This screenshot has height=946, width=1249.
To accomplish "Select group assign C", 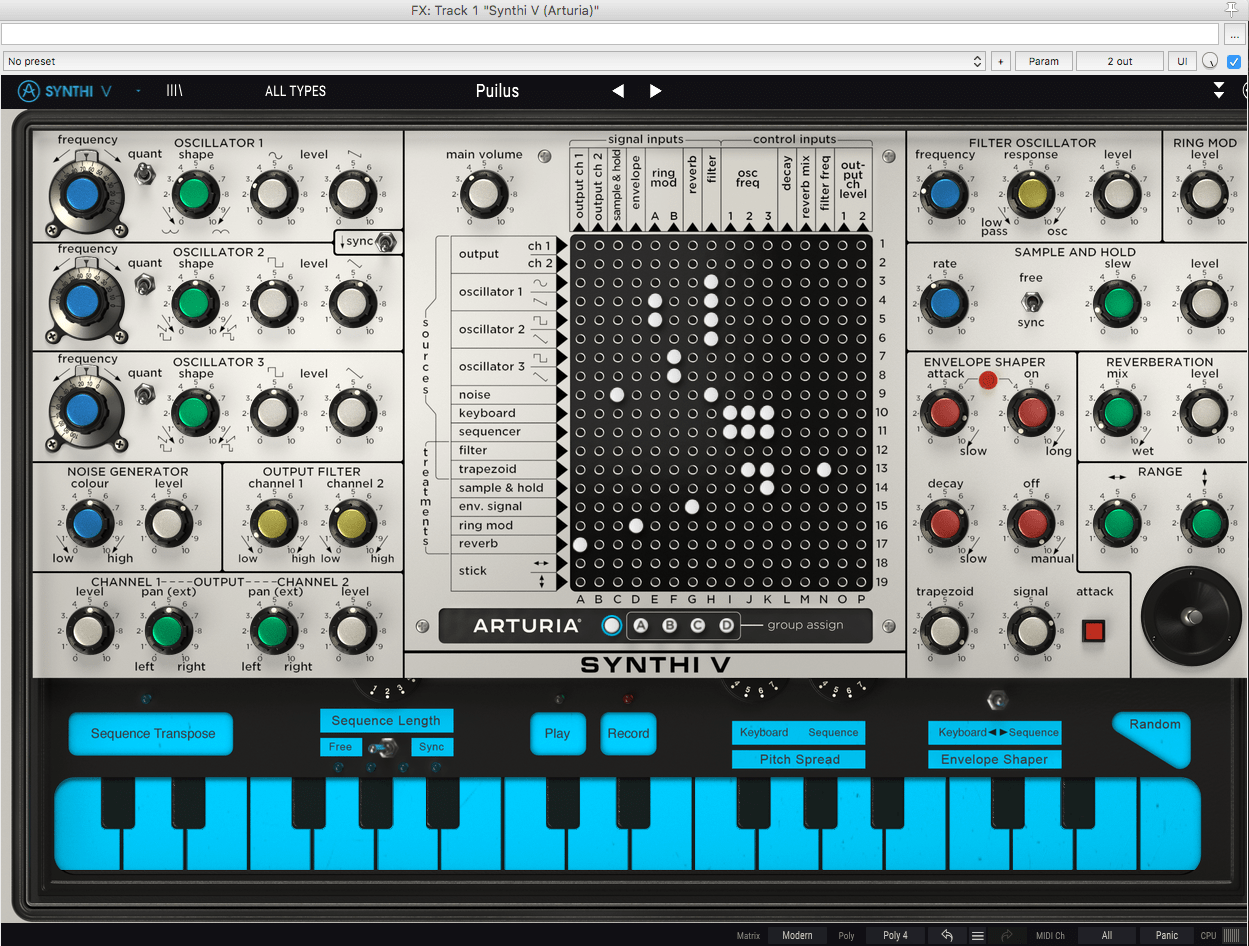I will 698,626.
